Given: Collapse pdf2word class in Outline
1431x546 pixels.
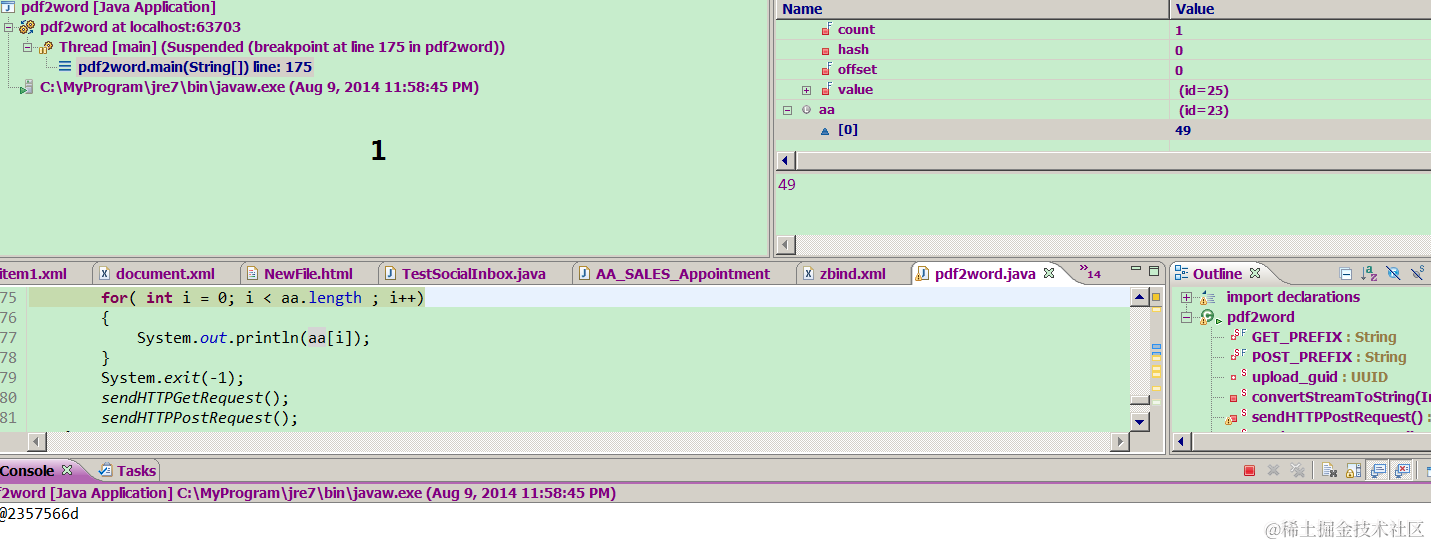Looking at the screenshot, I should click(1186, 317).
